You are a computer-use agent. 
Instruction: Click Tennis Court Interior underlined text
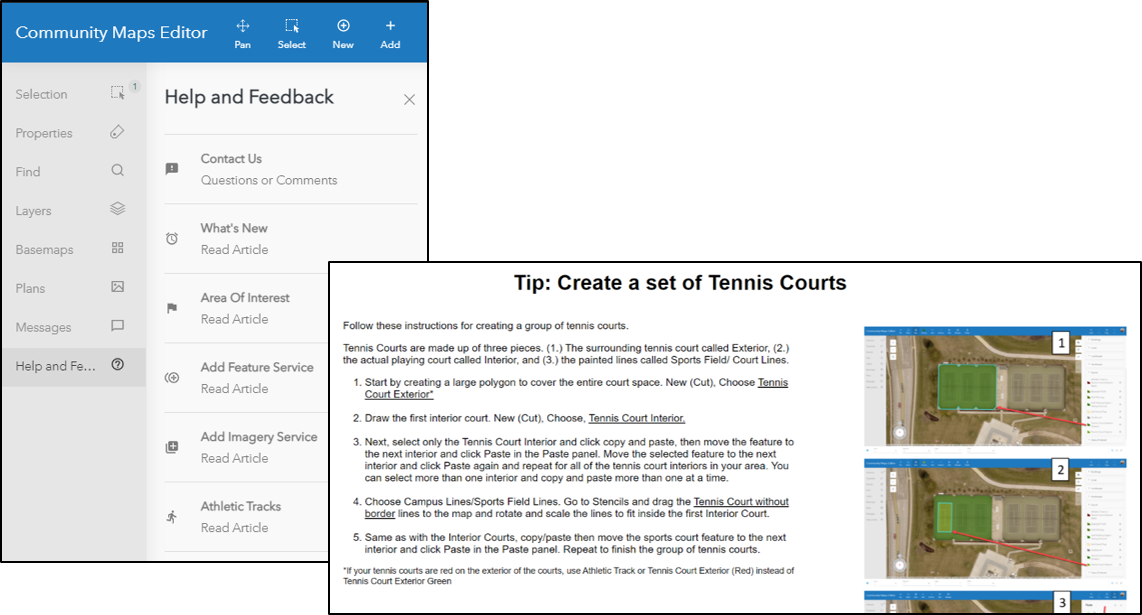tap(637, 418)
